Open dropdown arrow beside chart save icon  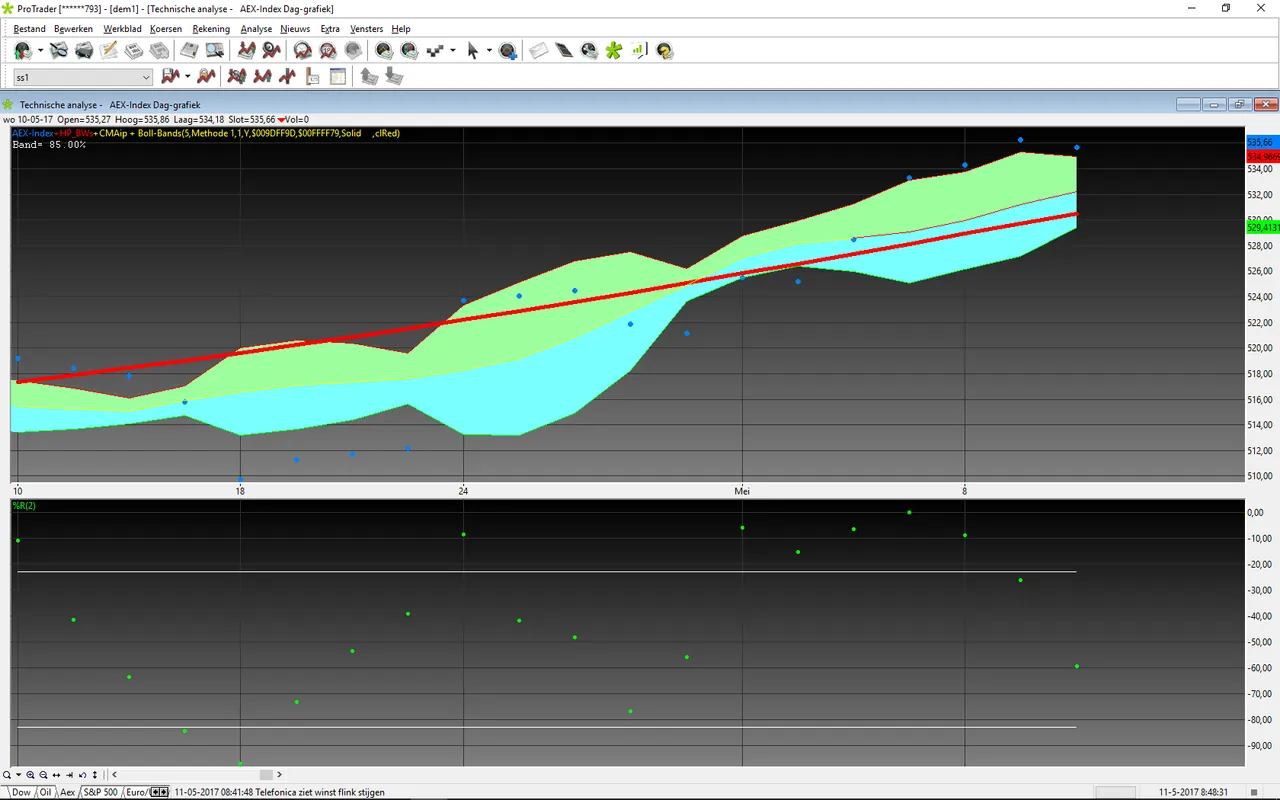(187, 76)
